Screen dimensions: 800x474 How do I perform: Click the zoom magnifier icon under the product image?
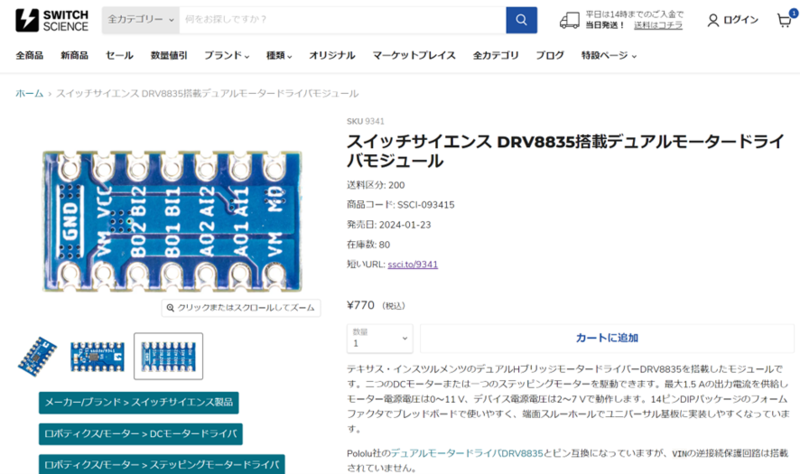[x=170, y=308]
